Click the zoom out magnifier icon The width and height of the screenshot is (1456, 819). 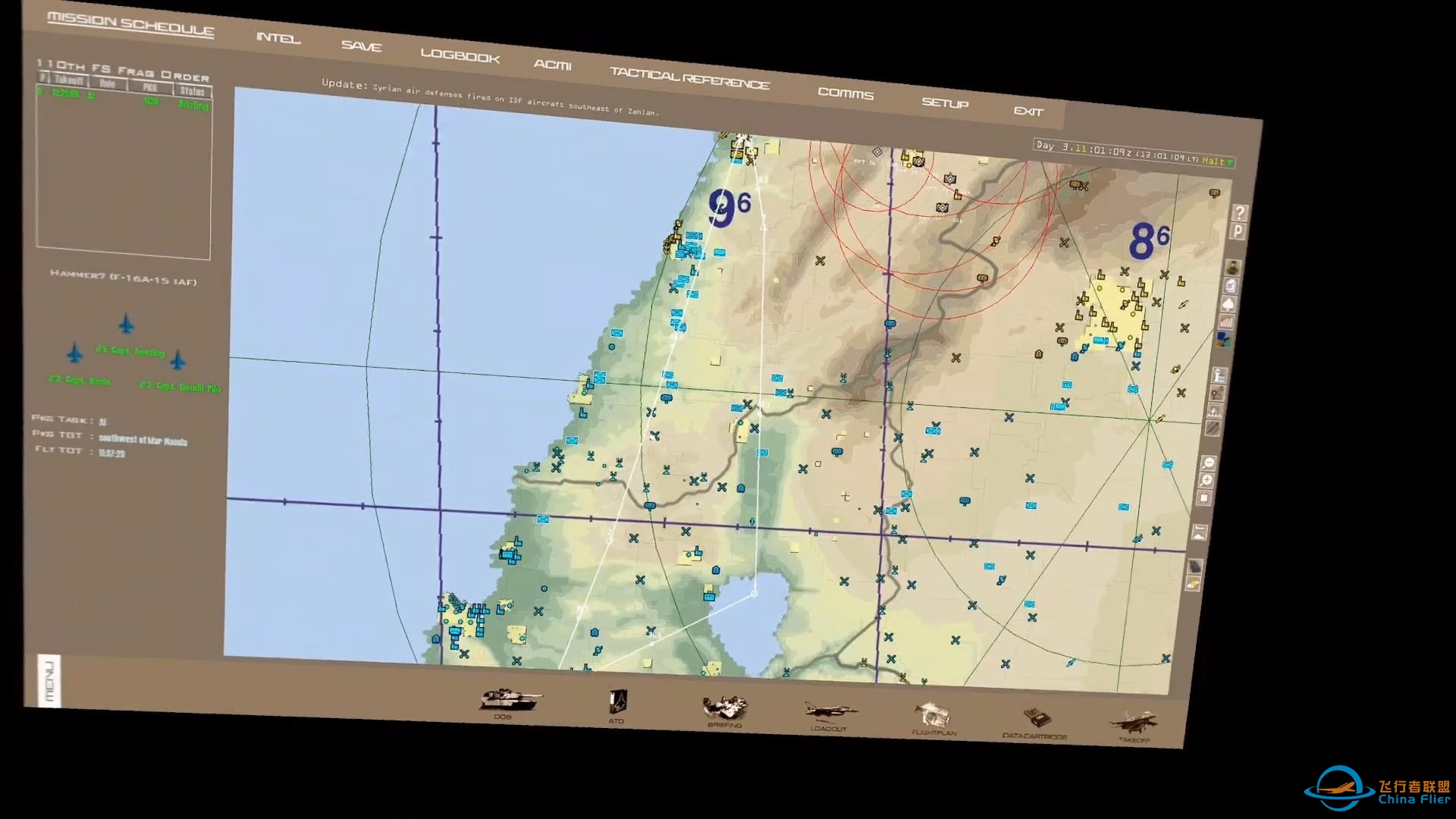click(x=1208, y=463)
